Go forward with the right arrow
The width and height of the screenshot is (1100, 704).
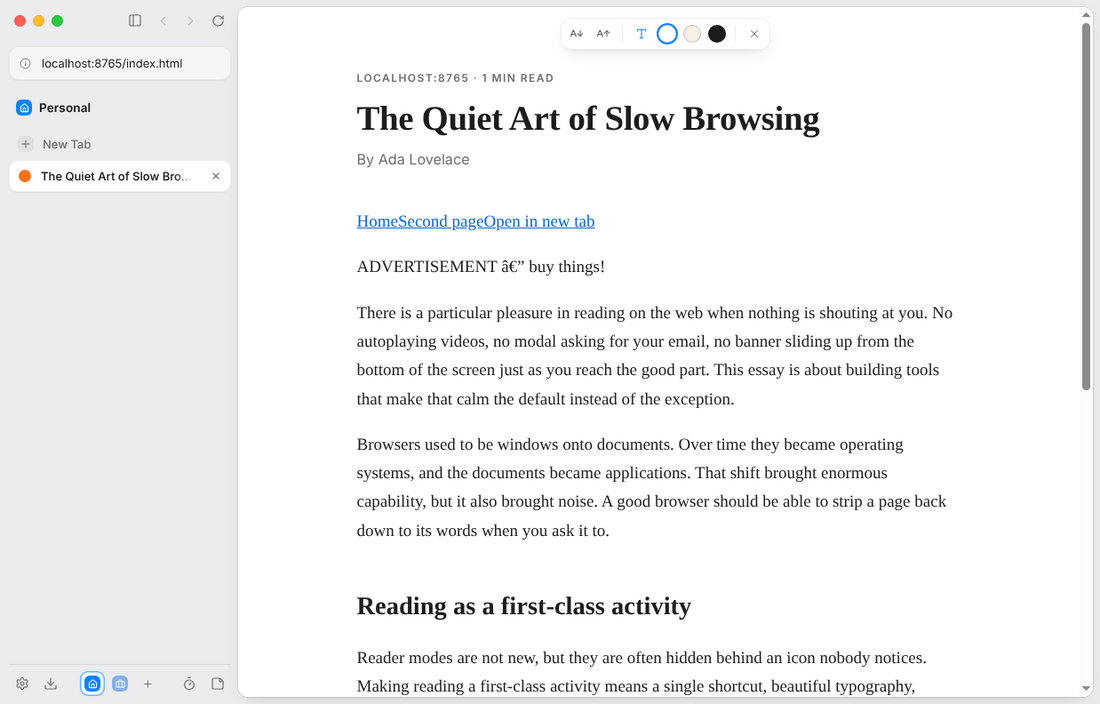pos(190,21)
